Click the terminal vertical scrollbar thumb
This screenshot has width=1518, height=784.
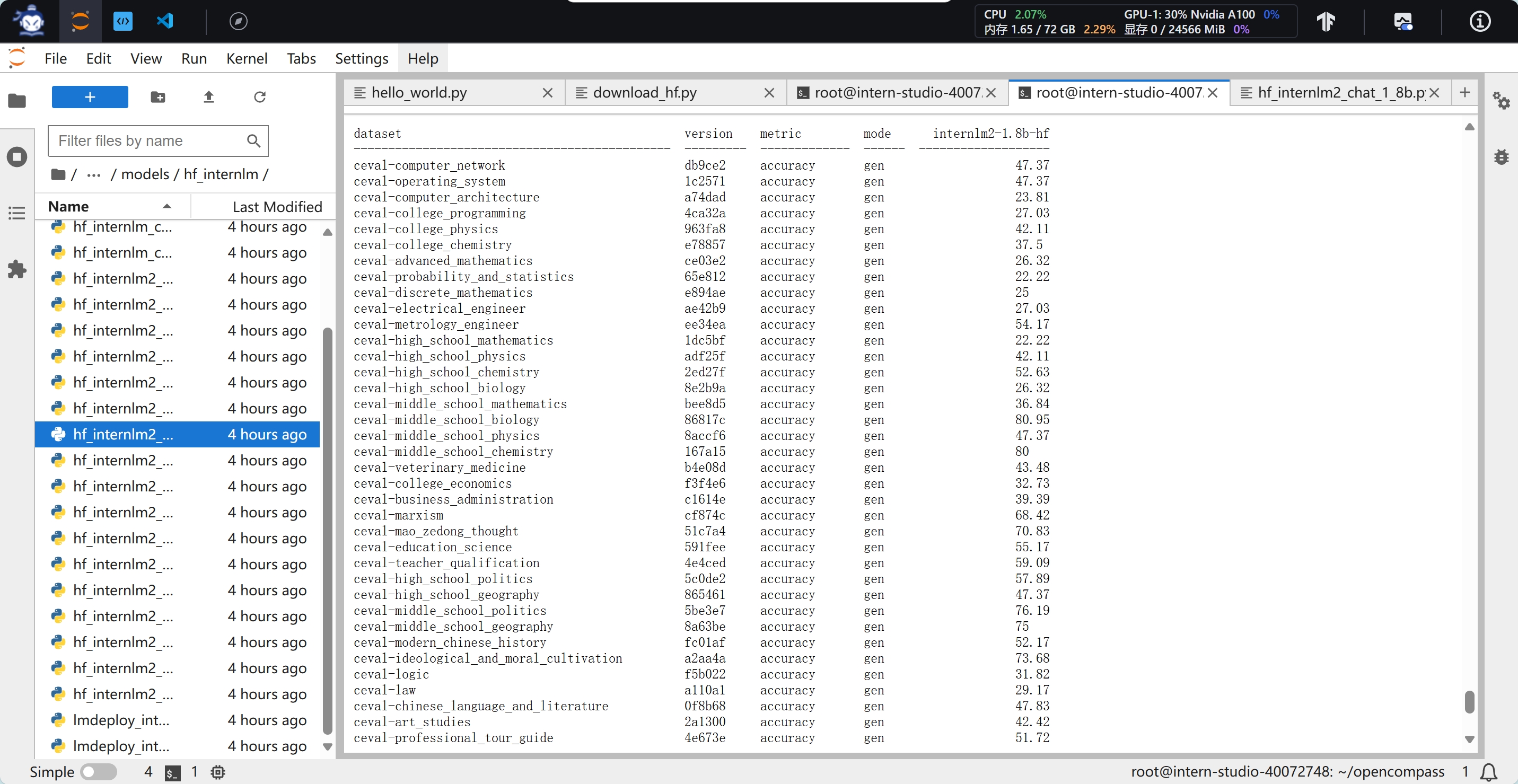(1469, 702)
